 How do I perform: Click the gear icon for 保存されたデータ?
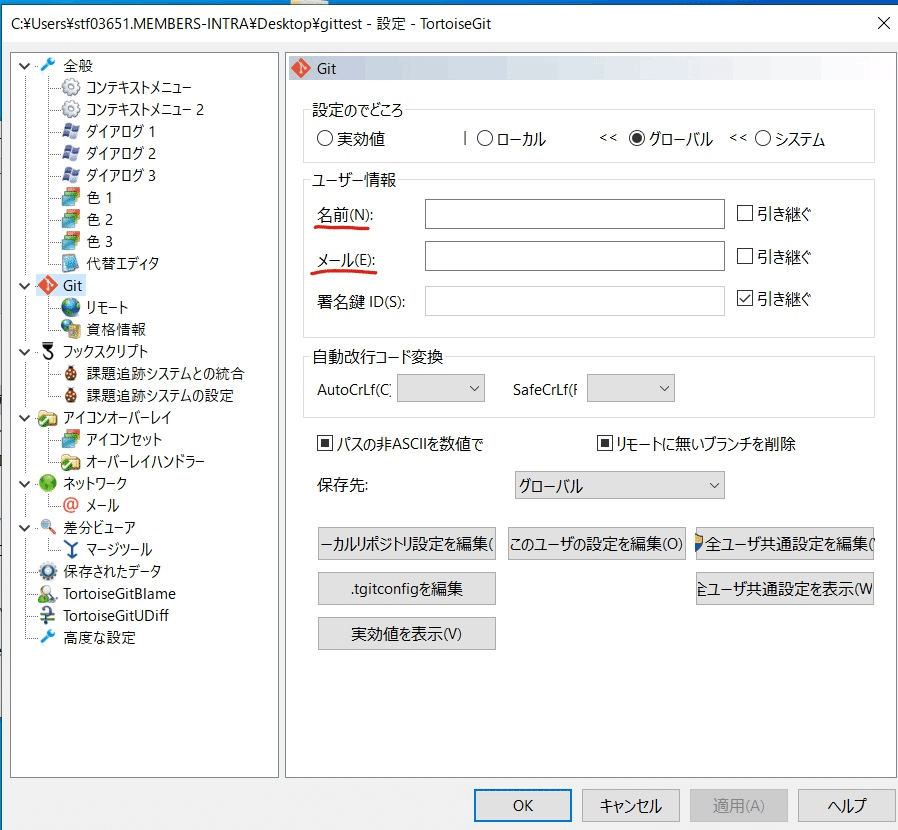pyautogui.click(x=48, y=571)
